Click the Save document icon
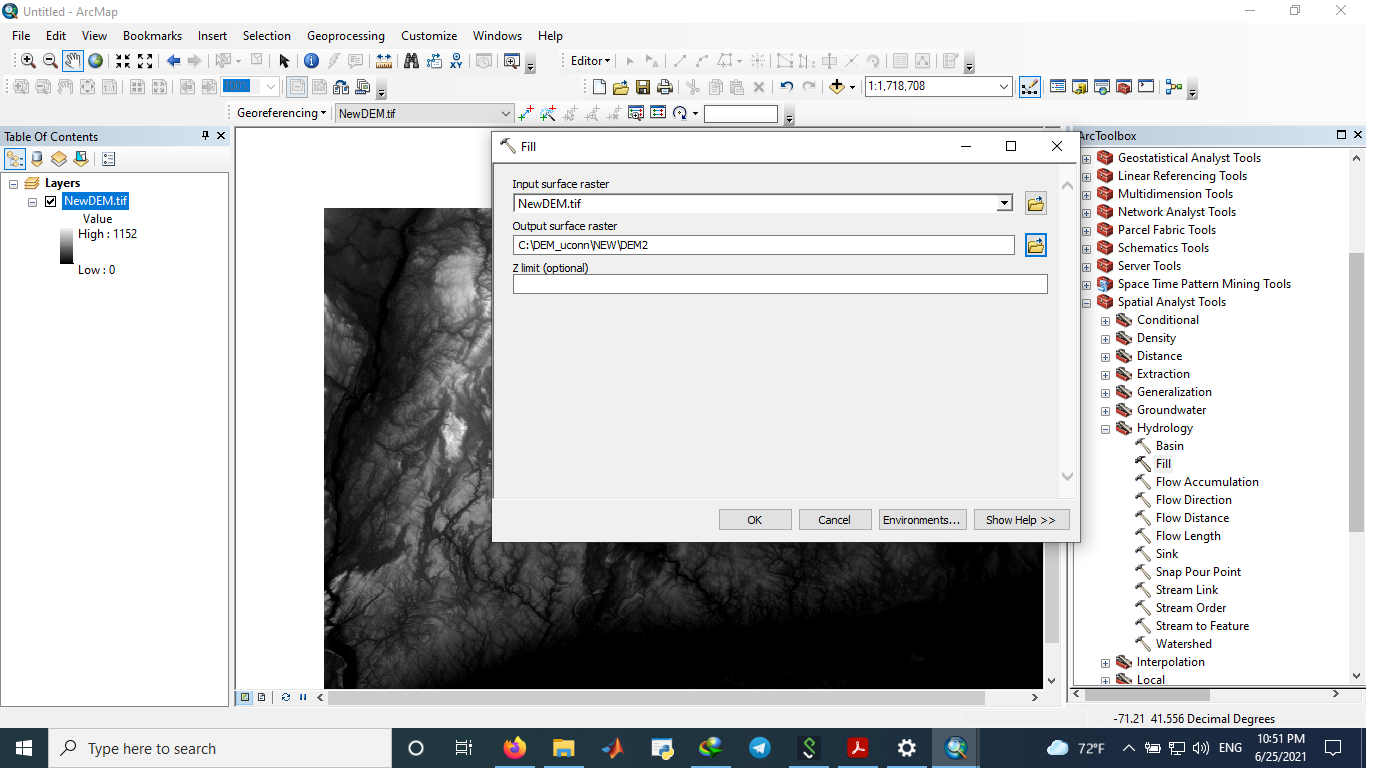Image resolution: width=1376 pixels, height=776 pixels. 643,87
